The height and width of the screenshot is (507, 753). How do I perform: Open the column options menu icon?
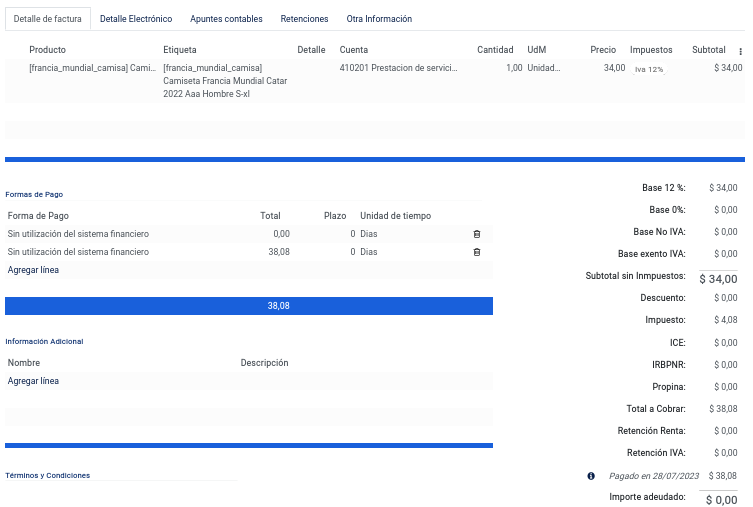coord(740,51)
